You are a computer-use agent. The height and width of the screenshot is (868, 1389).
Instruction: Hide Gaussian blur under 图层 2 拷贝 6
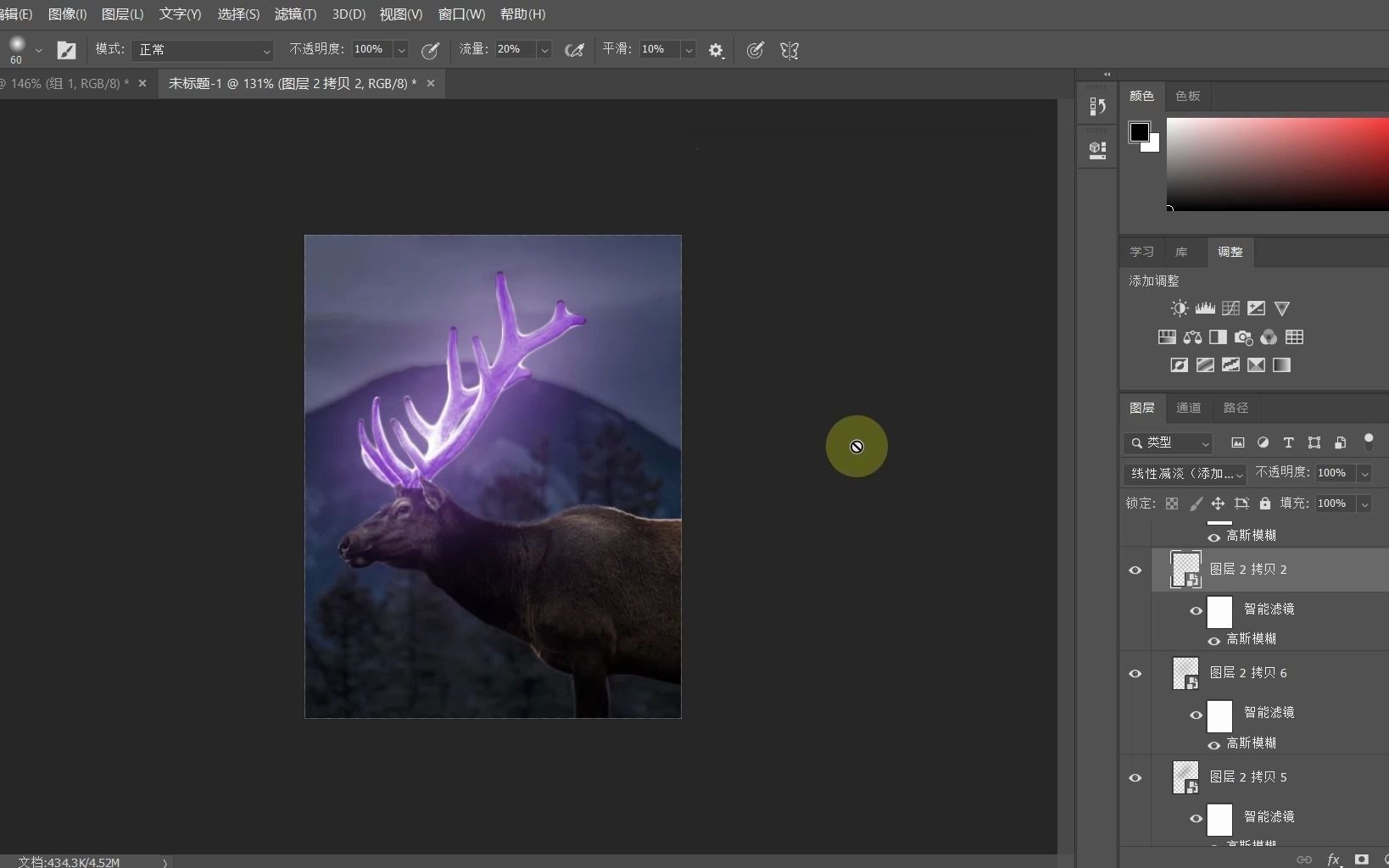point(1213,745)
